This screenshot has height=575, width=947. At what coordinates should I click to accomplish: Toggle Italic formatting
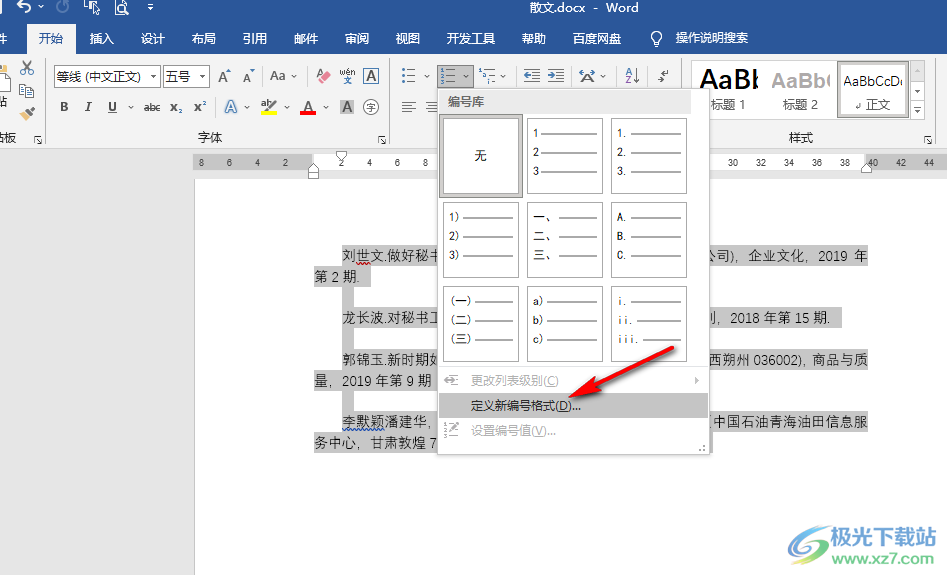point(88,107)
